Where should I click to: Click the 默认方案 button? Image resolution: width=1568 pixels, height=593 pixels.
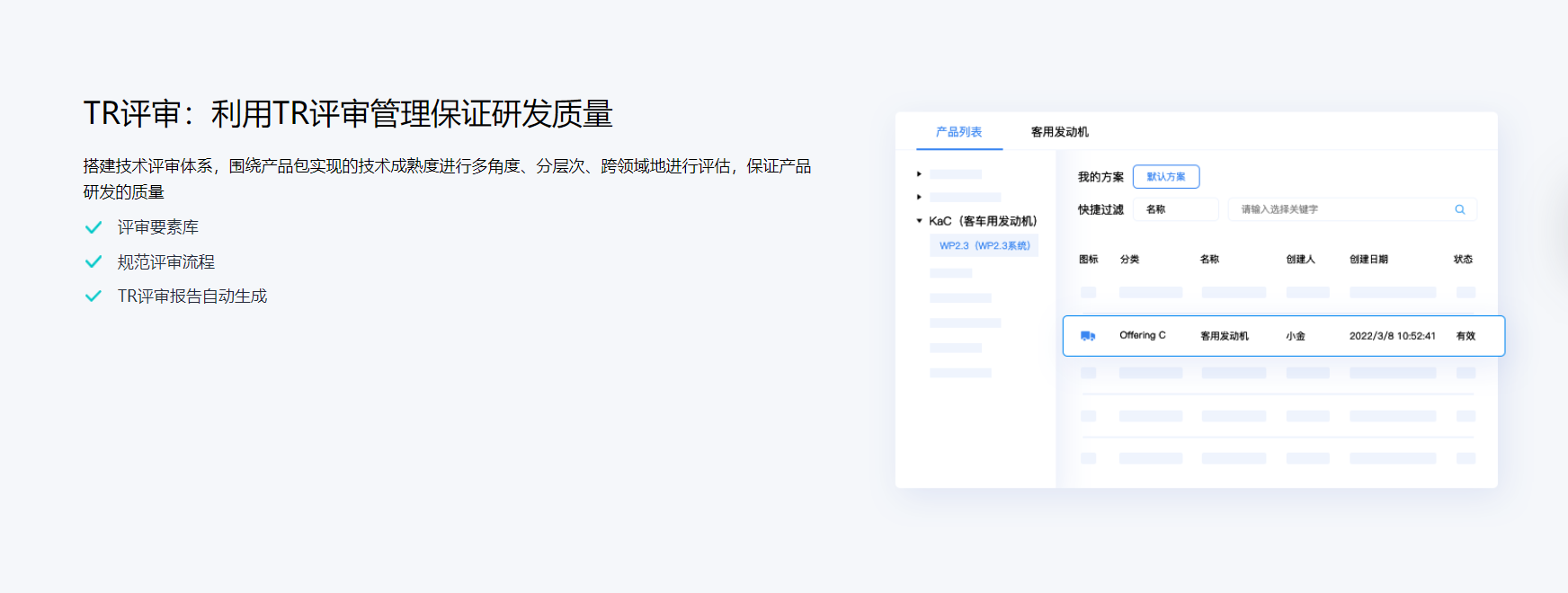click(1166, 177)
